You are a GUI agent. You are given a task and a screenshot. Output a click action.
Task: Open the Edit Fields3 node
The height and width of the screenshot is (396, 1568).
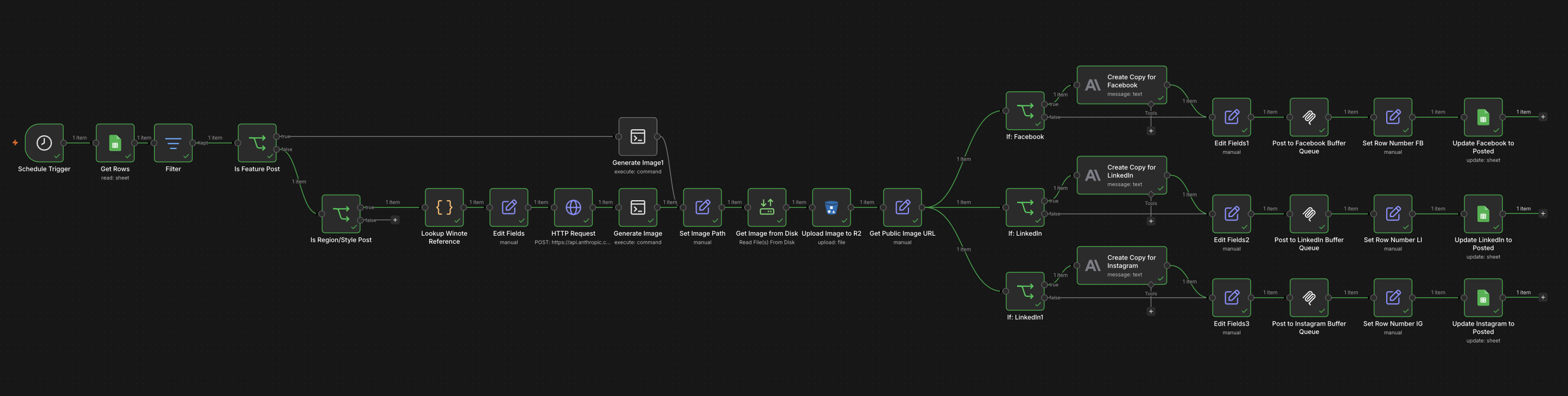point(1231,298)
